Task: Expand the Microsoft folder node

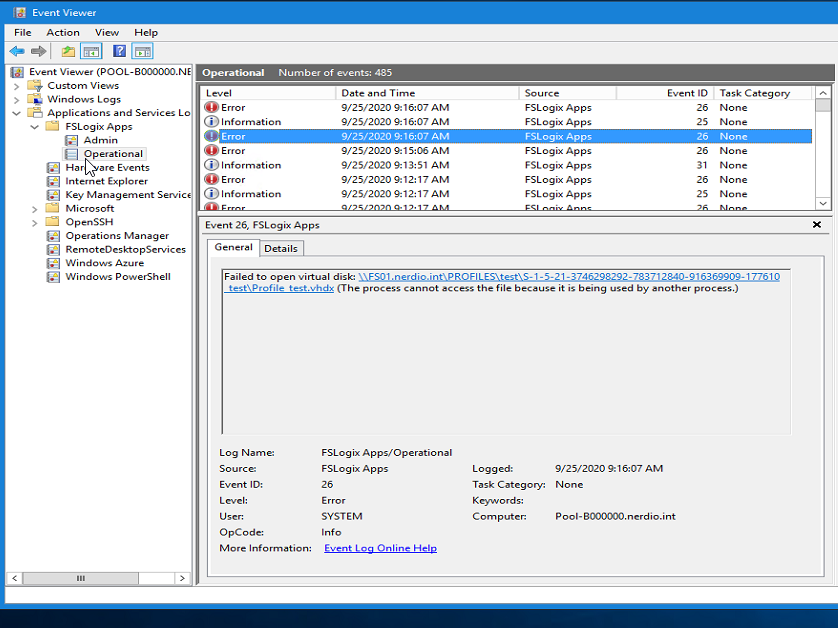Action: (x=35, y=209)
